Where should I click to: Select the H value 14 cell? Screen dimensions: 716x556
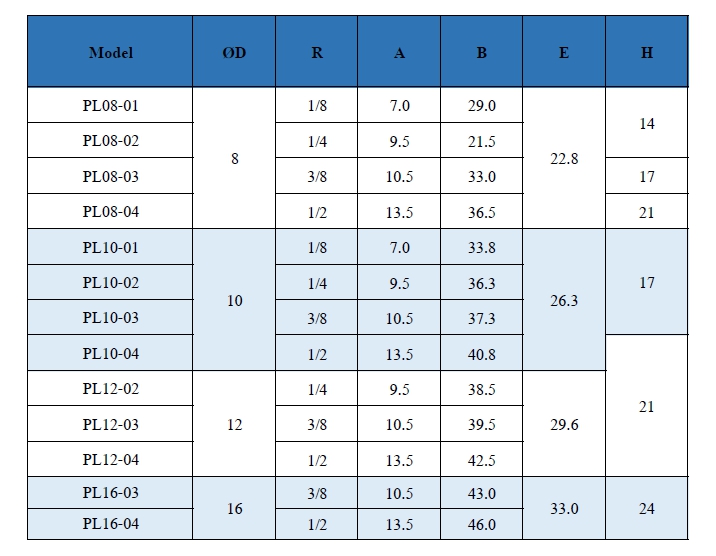[x=647, y=123]
